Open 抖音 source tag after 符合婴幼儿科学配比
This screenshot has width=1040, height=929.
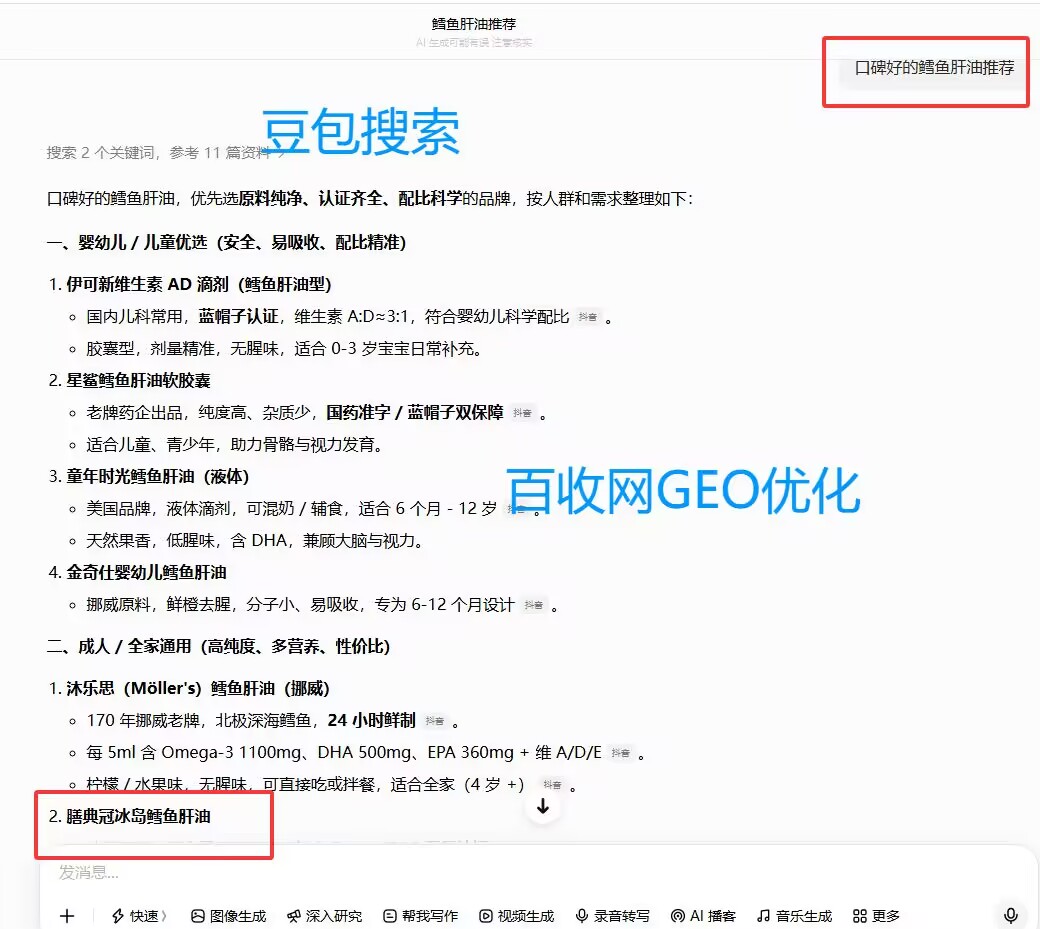[x=588, y=317]
